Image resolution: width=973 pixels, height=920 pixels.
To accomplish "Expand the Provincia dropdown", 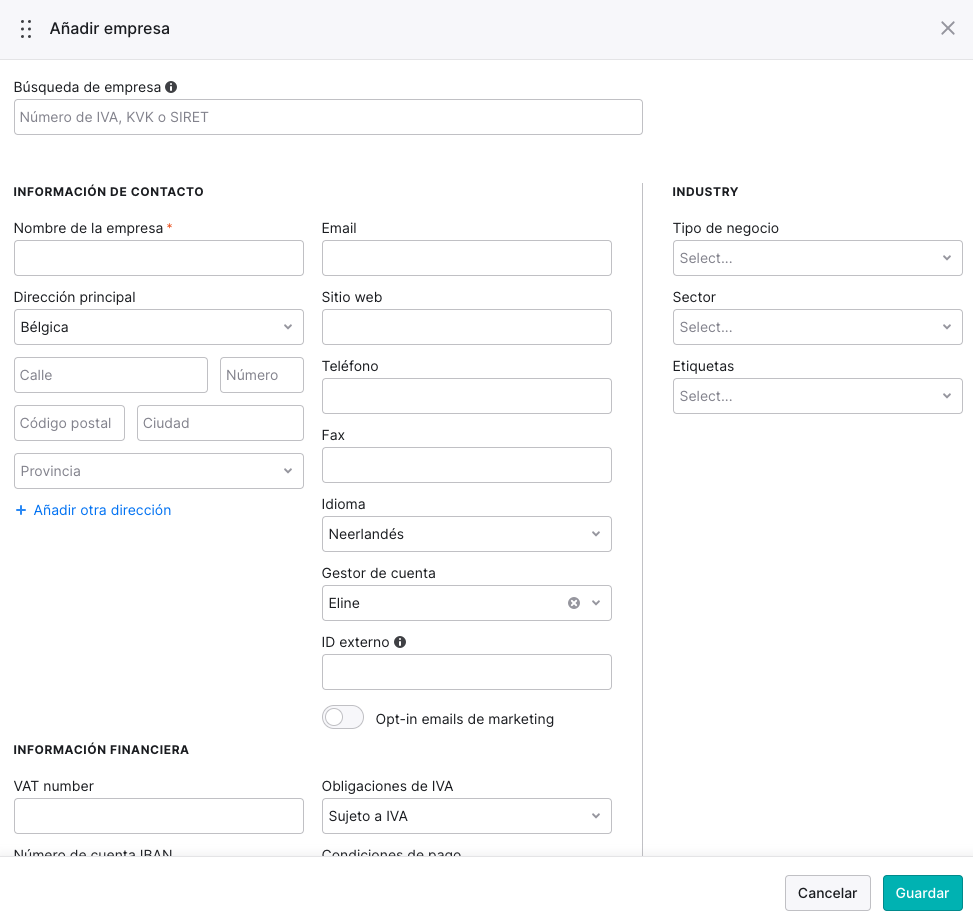I will click(x=159, y=471).
